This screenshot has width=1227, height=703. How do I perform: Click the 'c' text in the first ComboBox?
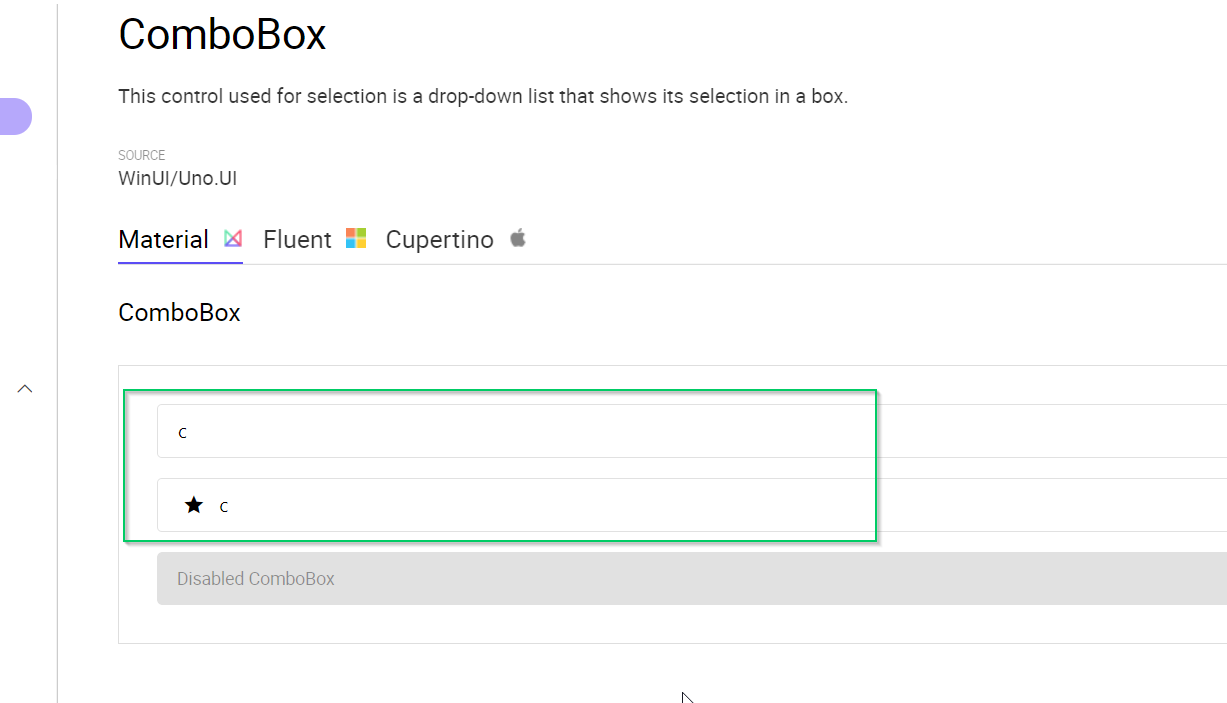click(182, 432)
